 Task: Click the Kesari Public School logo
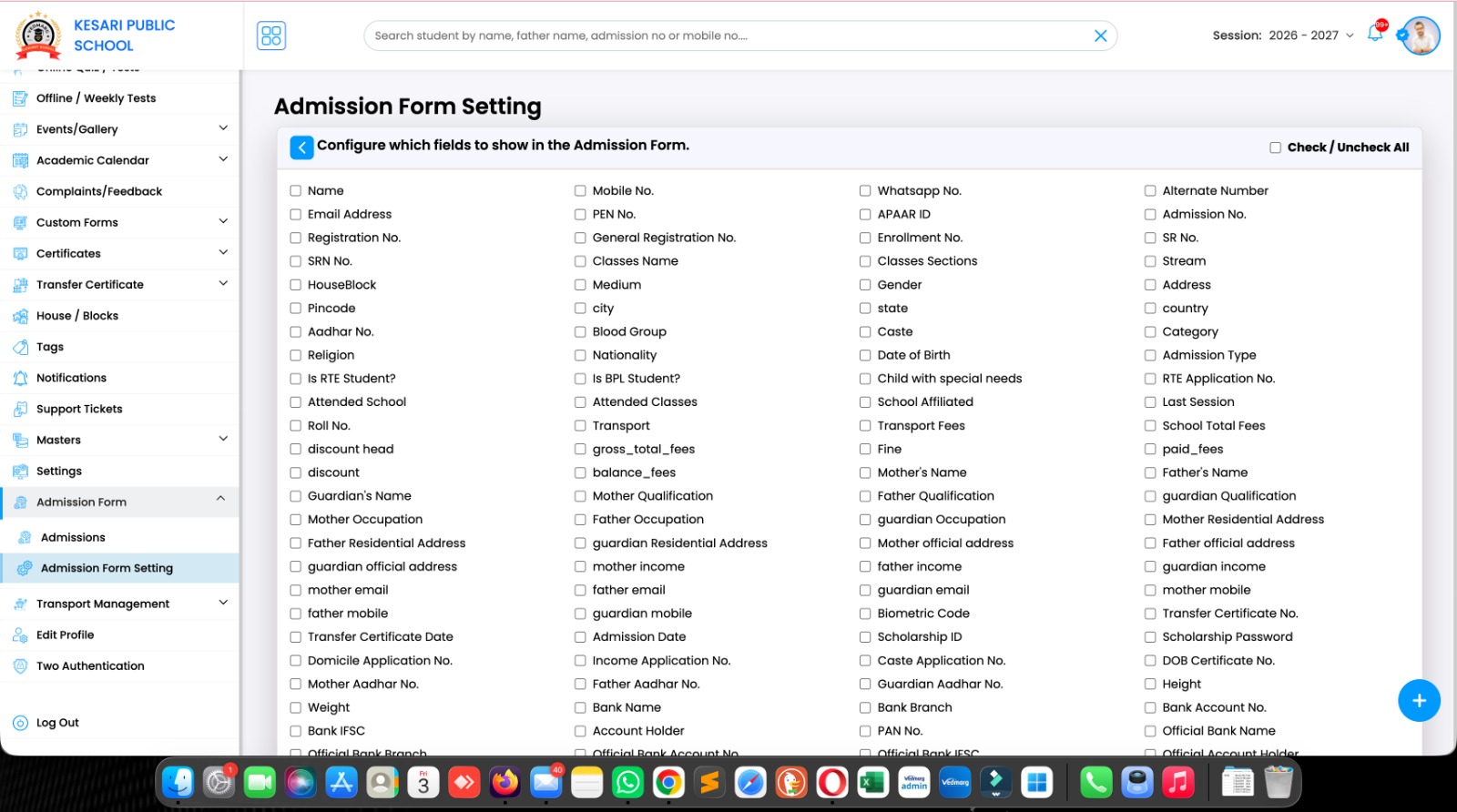[x=38, y=36]
